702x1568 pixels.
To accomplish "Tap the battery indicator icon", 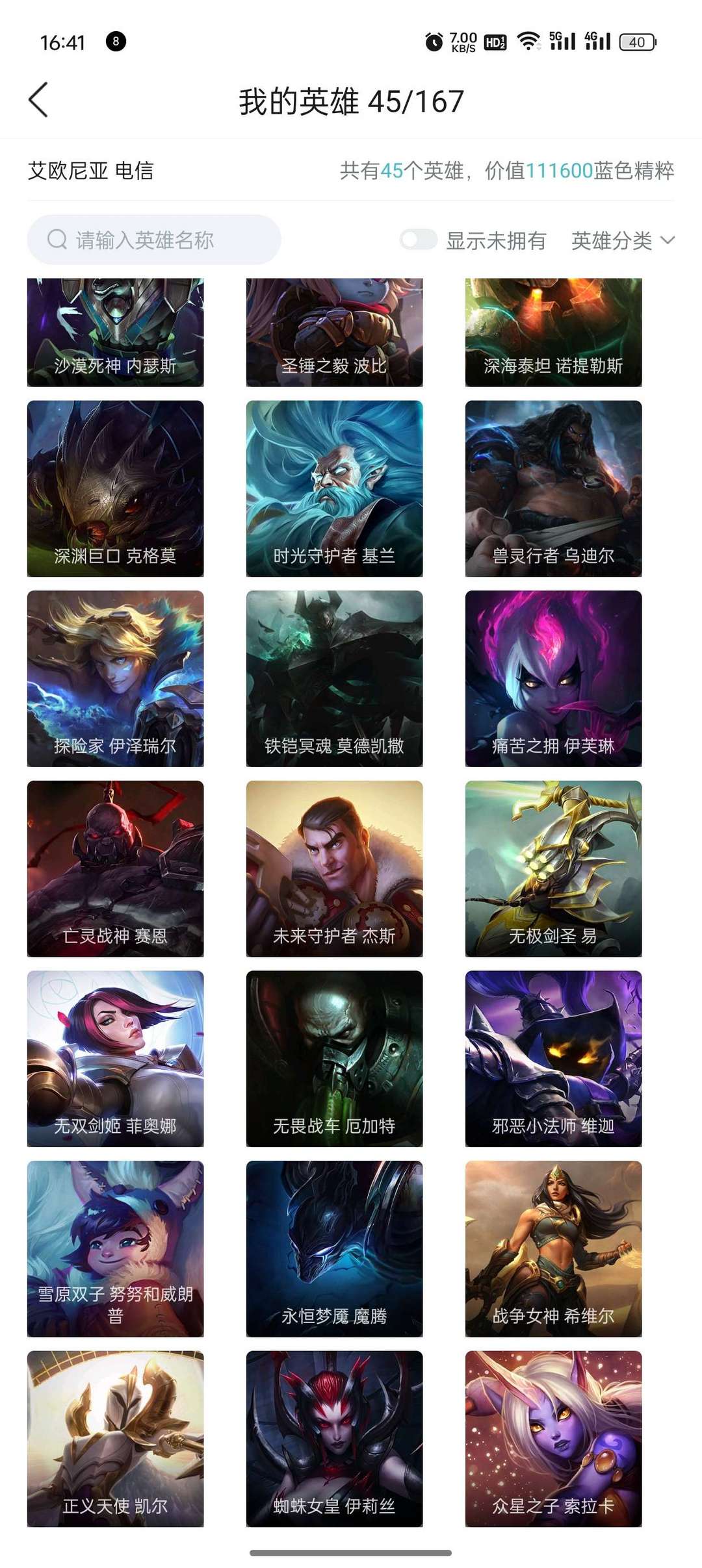I will point(638,42).
